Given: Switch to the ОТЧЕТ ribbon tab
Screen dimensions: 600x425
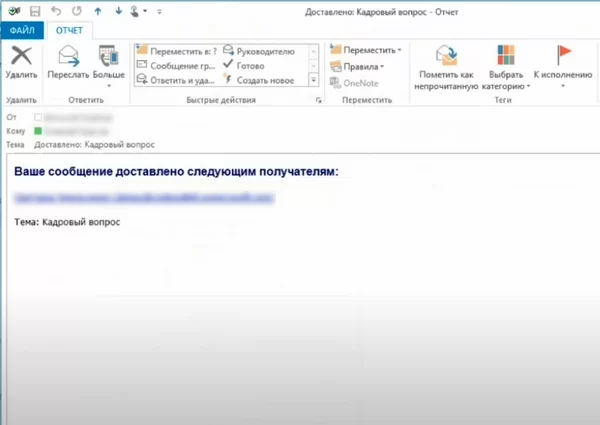Looking at the screenshot, I should click(70, 30).
